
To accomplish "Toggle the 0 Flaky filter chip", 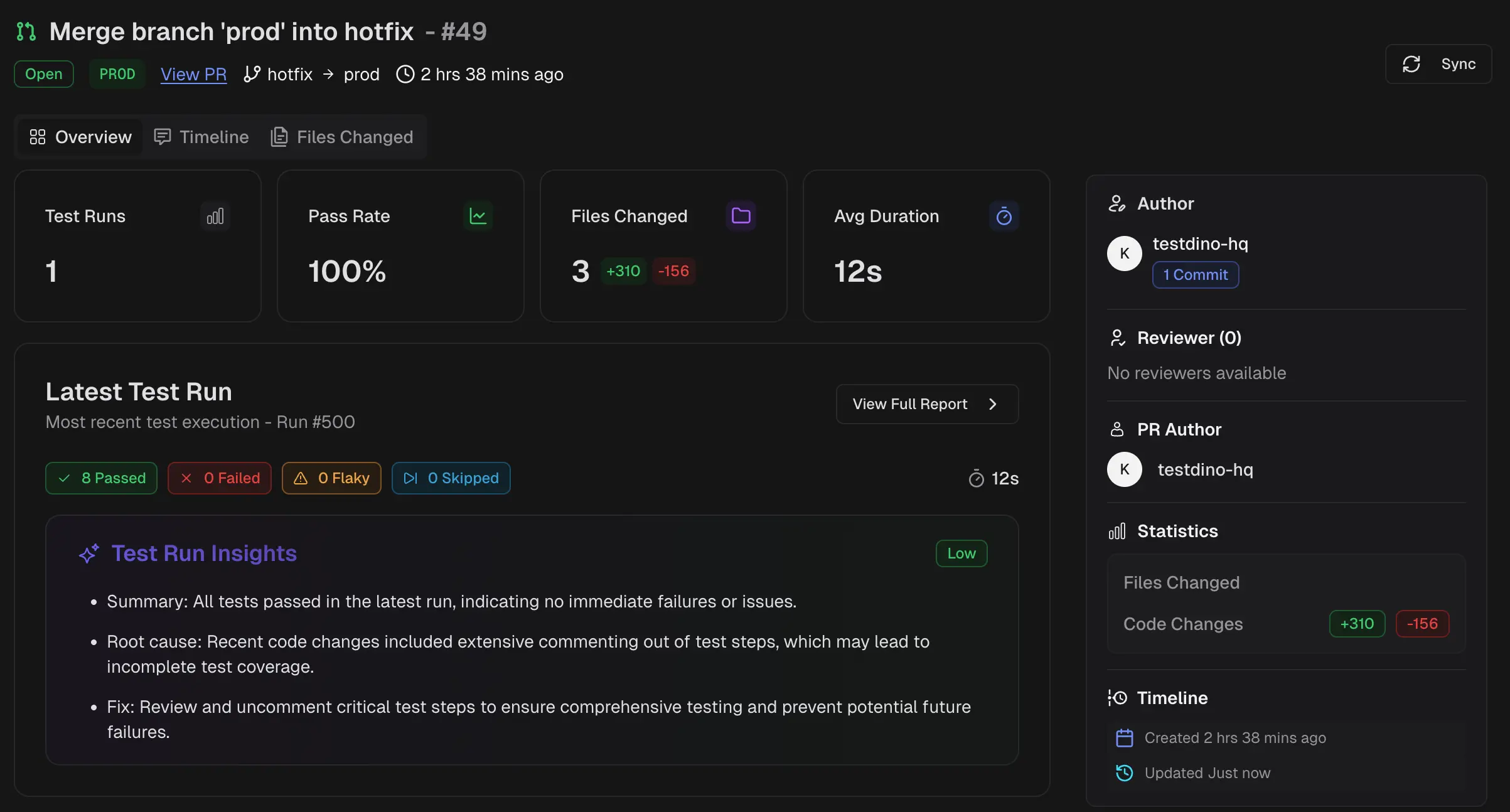I will (x=331, y=478).
